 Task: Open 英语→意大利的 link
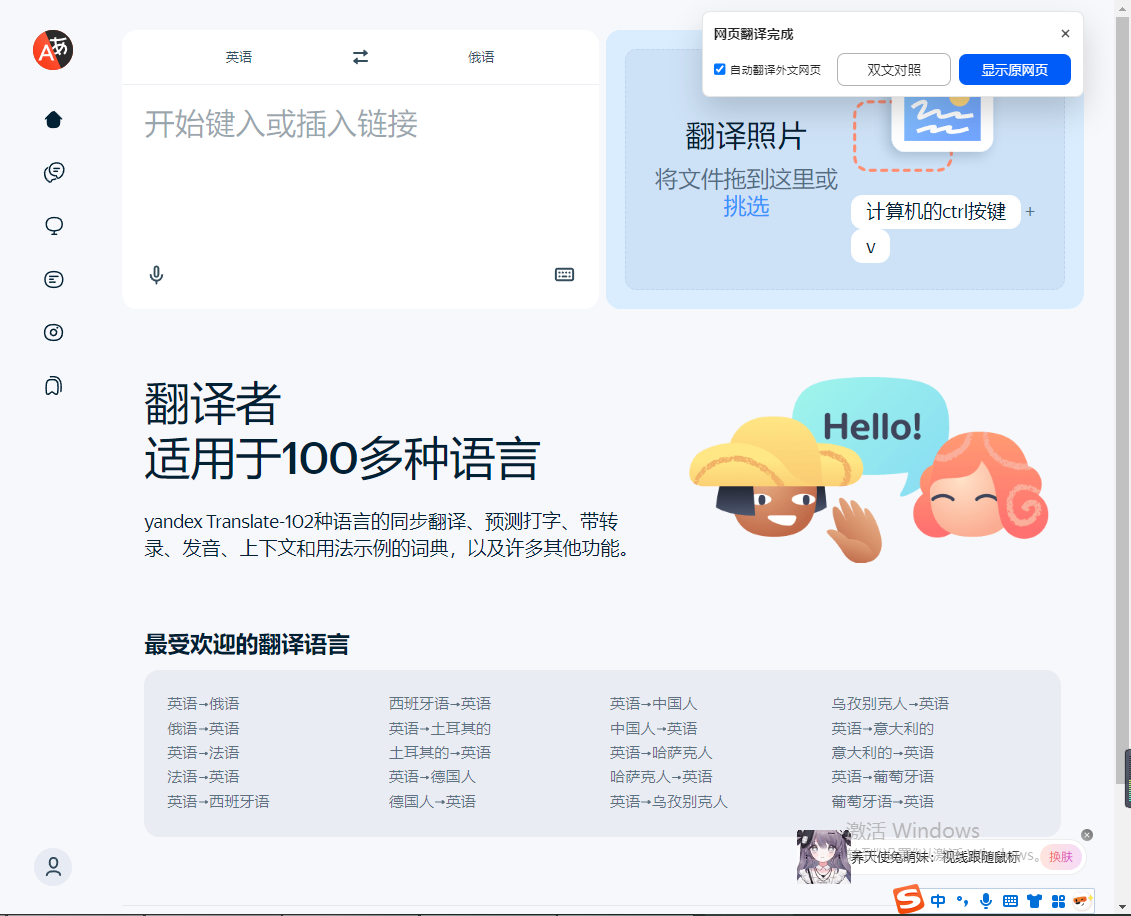(882, 728)
